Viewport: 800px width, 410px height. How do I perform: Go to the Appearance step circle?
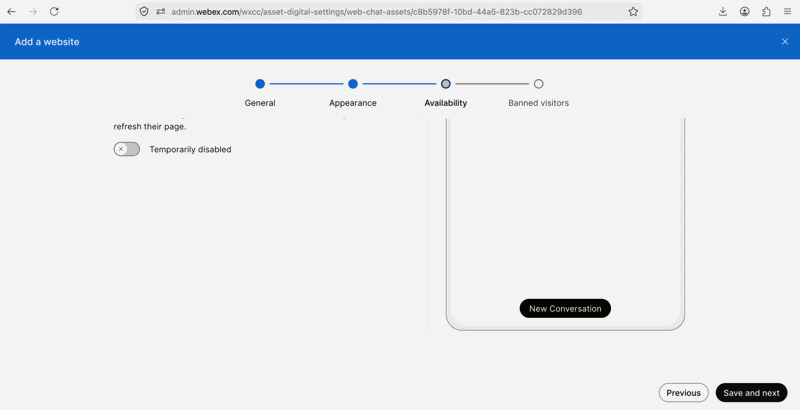click(x=353, y=84)
